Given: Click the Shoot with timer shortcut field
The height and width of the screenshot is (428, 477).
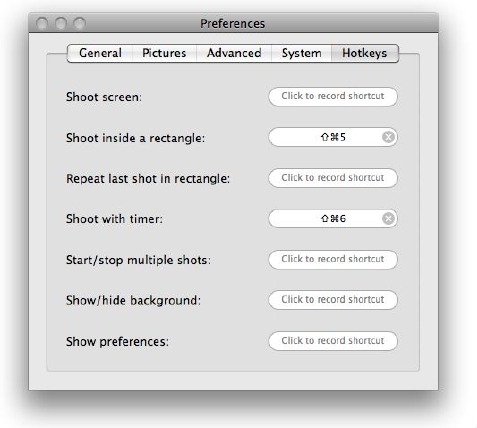Looking at the screenshot, I should (x=333, y=219).
